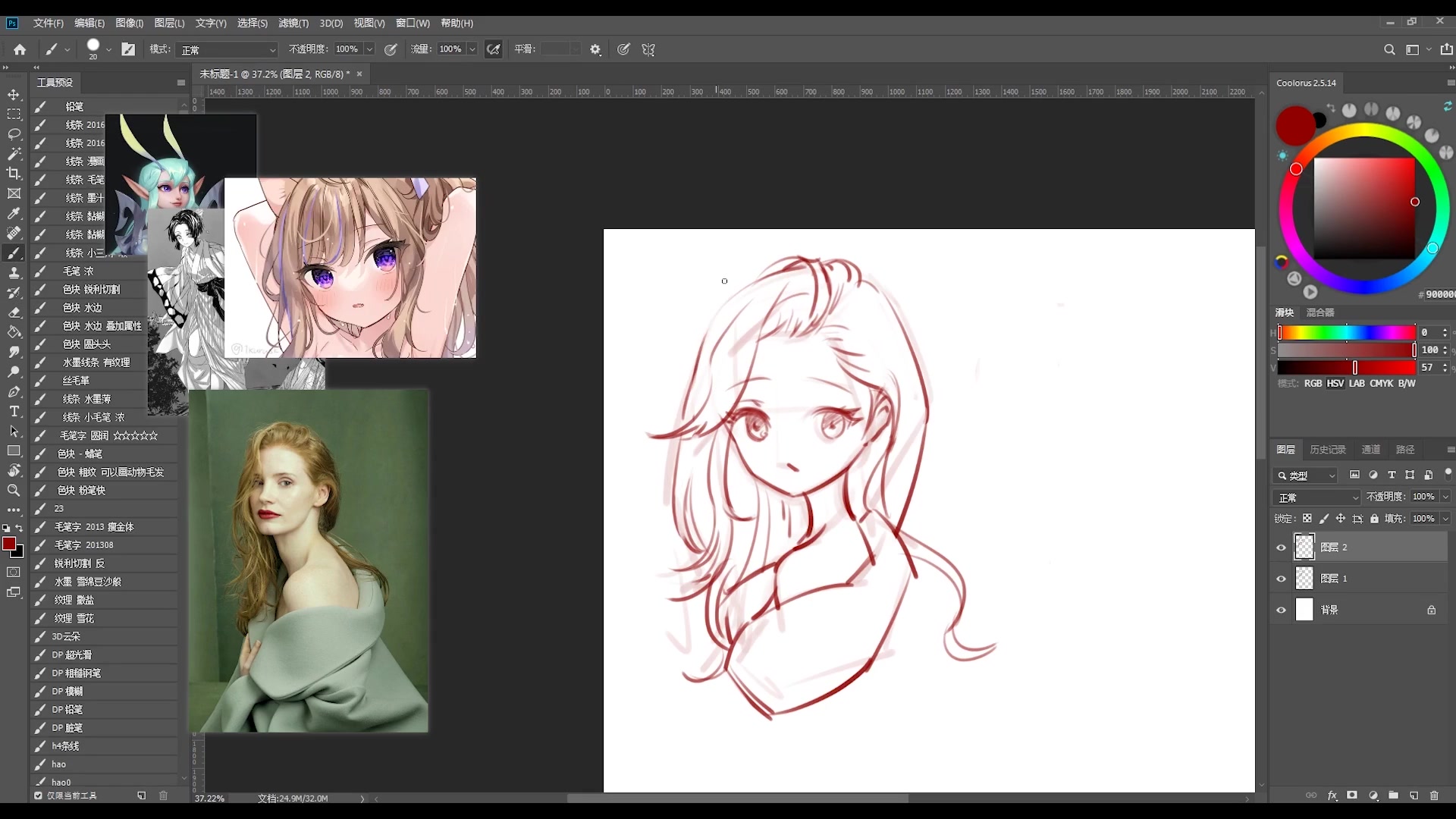1456x819 pixels.
Task: Toggle lock transparent pixels
Action: point(1307,519)
